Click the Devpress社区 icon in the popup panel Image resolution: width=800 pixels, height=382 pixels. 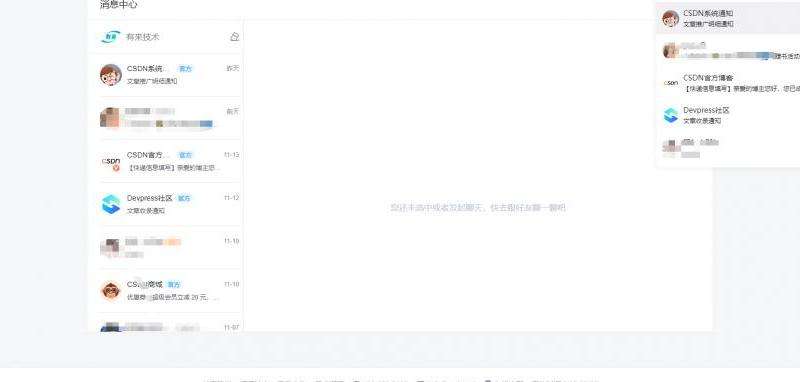(x=670, y=115)
